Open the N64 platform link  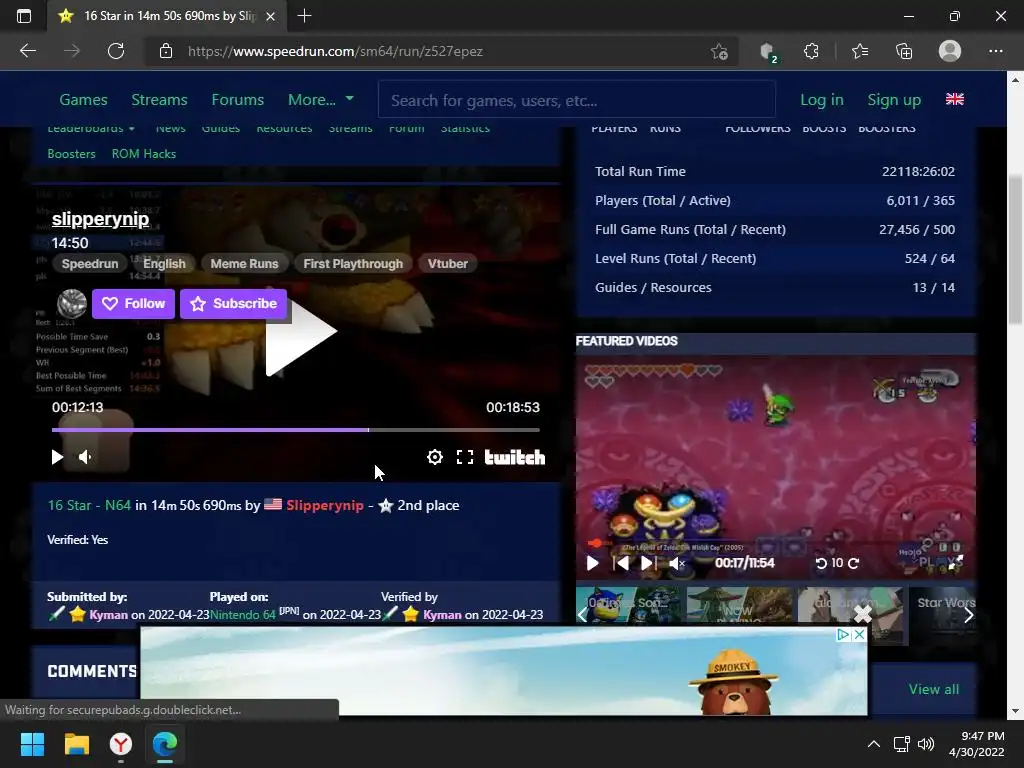pos(118,505)
